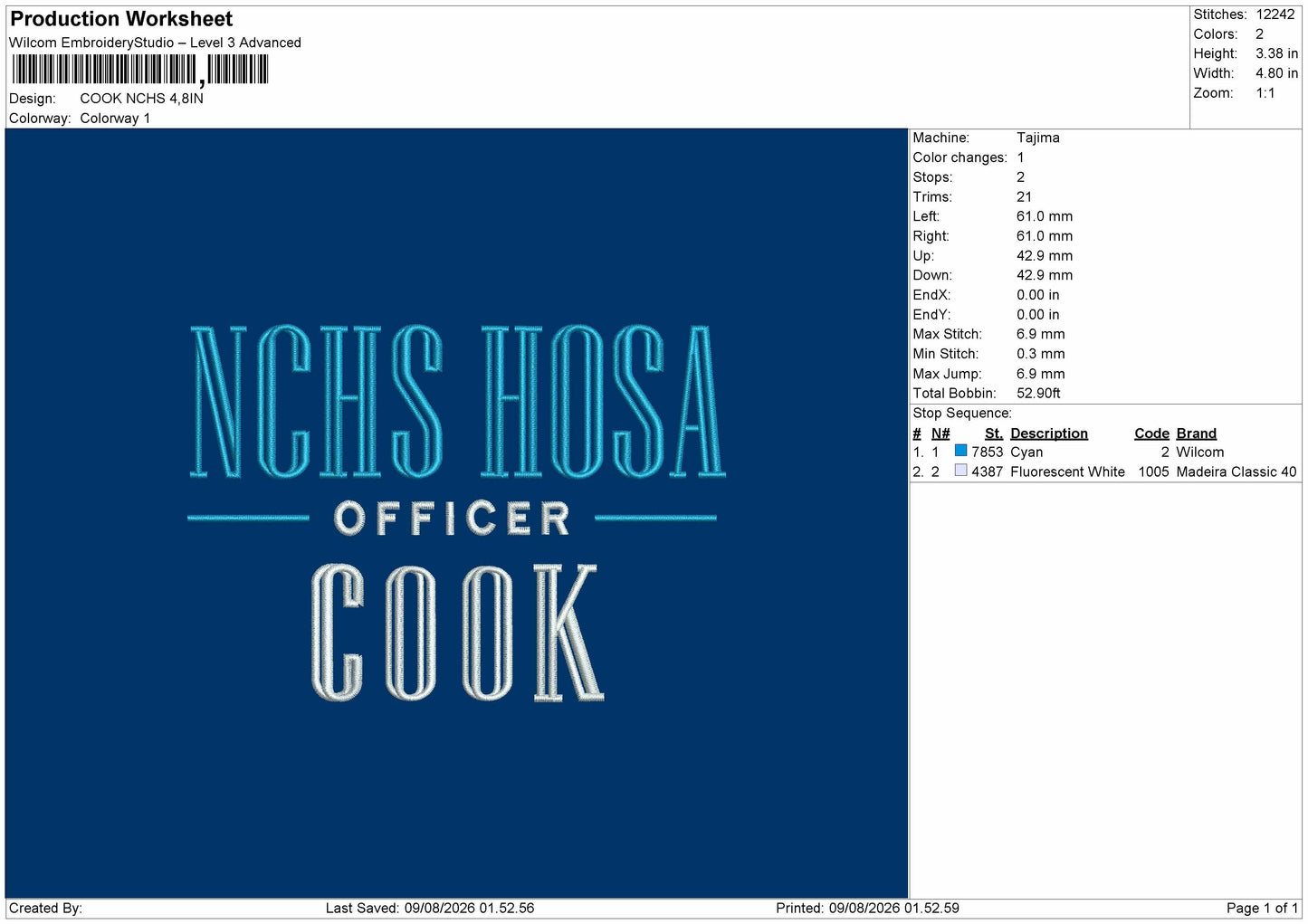Click Machine value Tajima
The width and height of the screenshot is (1308, 924).
(x=1037, y=138)
